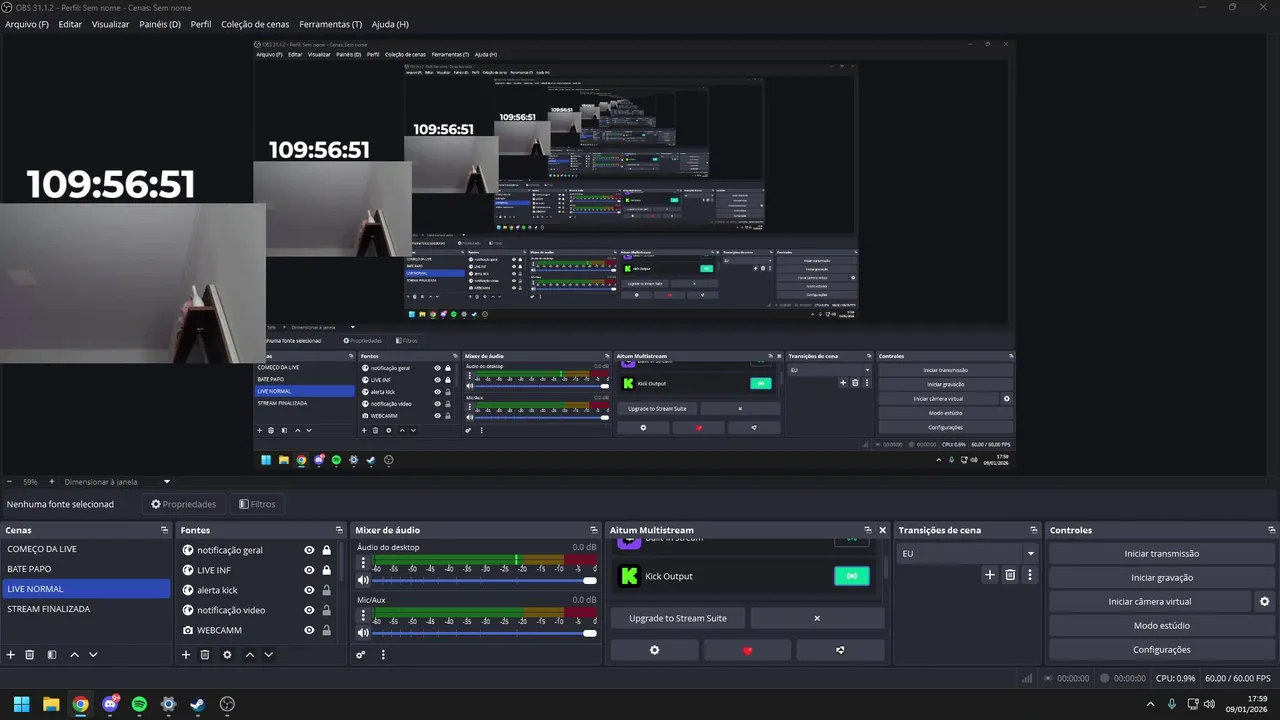Toggle Kick Output stream button
This screenshot has width=1280, height=720.
[852, 576]
